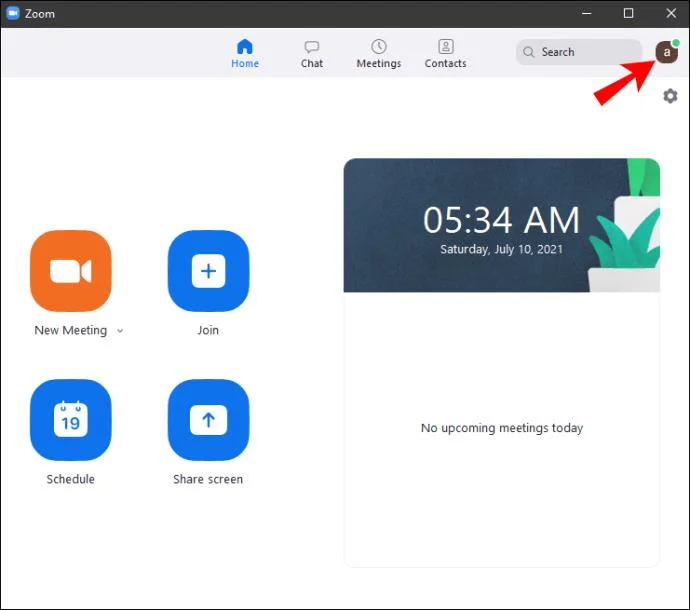
Task: Minimize the Zoom window
Action: pyautogui.click(x=587, y=13)
